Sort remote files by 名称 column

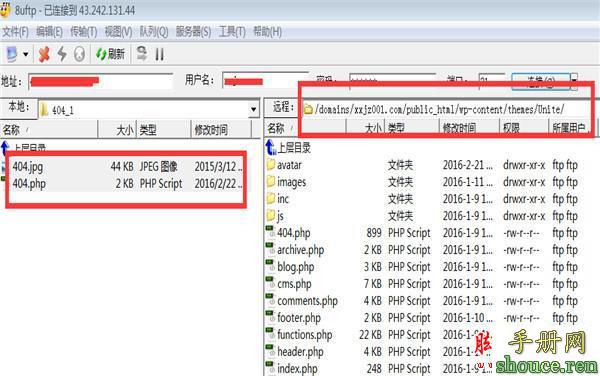[305, 128]
